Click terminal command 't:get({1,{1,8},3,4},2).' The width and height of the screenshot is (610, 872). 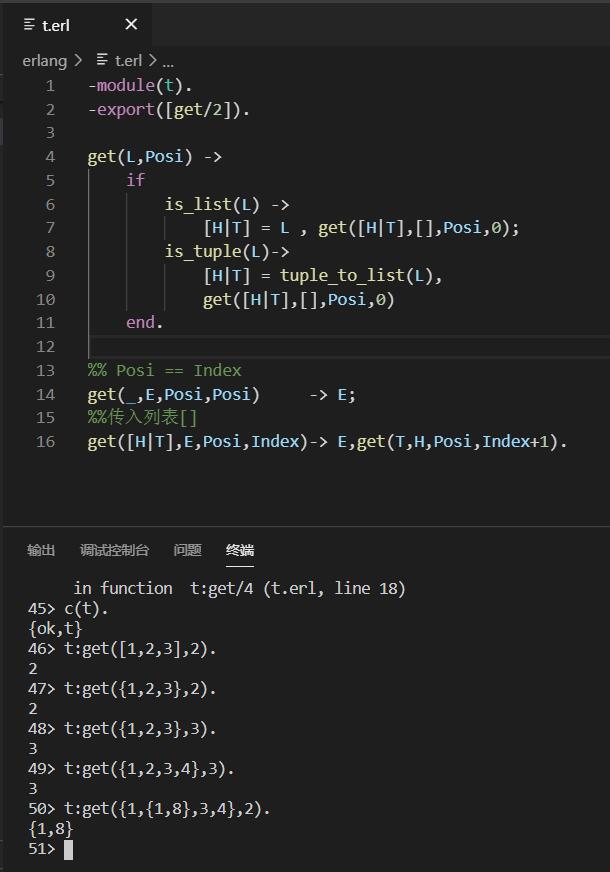point(167,809)
